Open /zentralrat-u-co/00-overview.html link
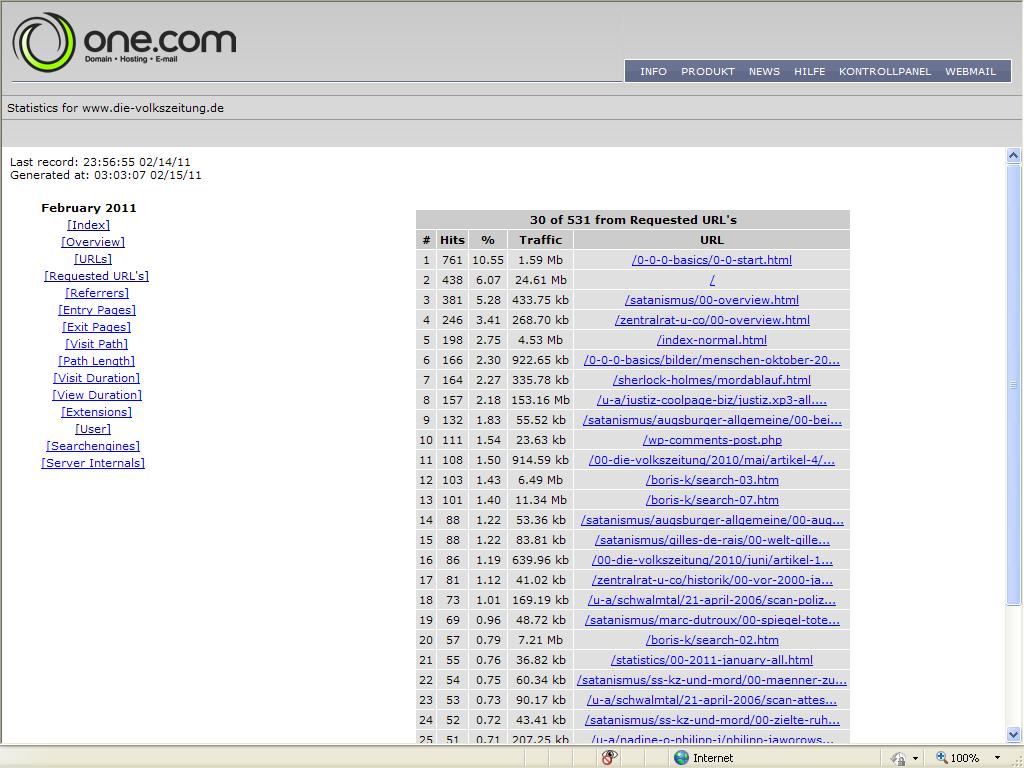The height and width of the screenshot is (768, 1024). click(712, 320)
